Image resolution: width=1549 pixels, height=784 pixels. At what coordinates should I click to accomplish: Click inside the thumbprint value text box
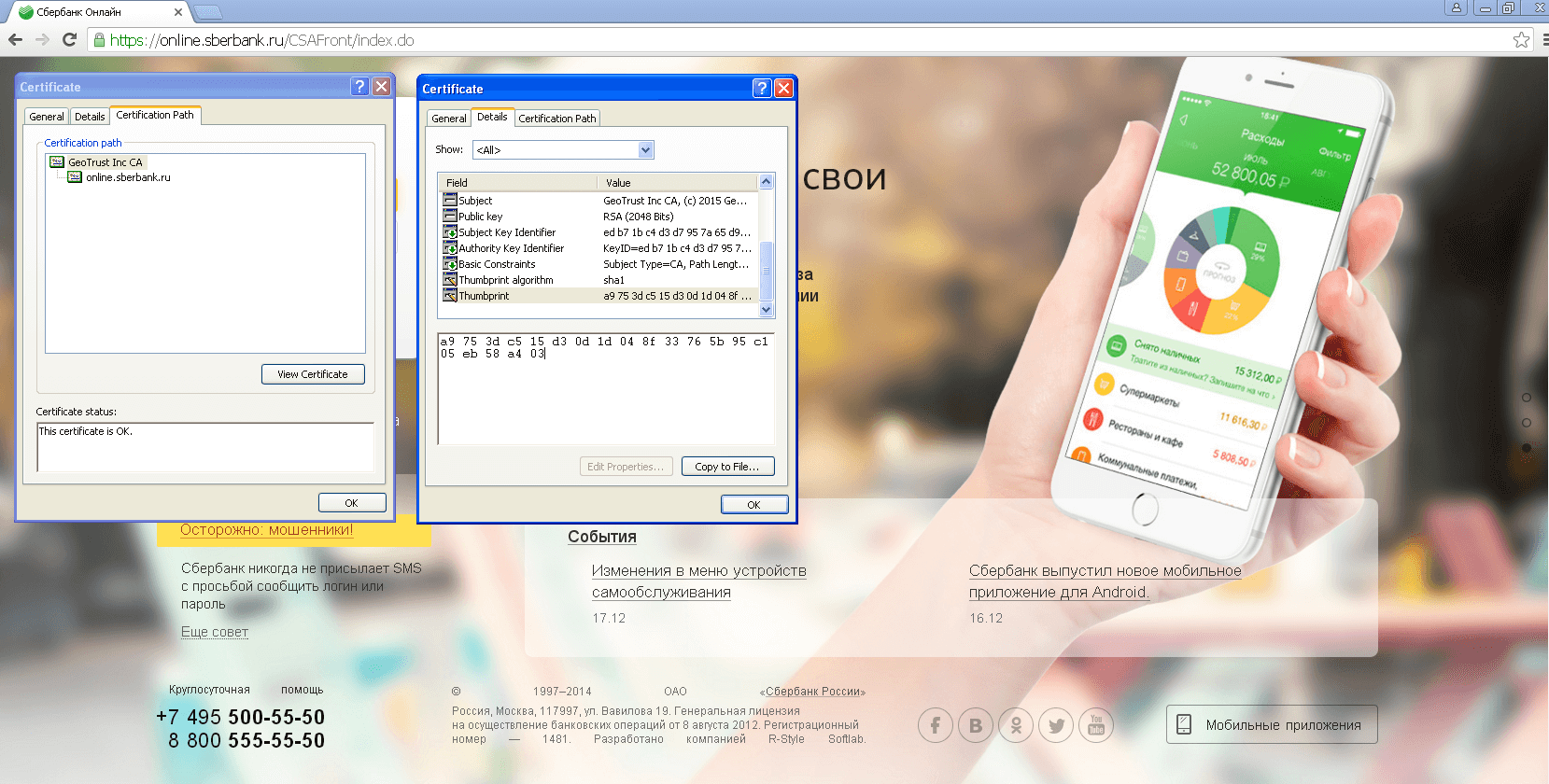(x=606, y=387)
